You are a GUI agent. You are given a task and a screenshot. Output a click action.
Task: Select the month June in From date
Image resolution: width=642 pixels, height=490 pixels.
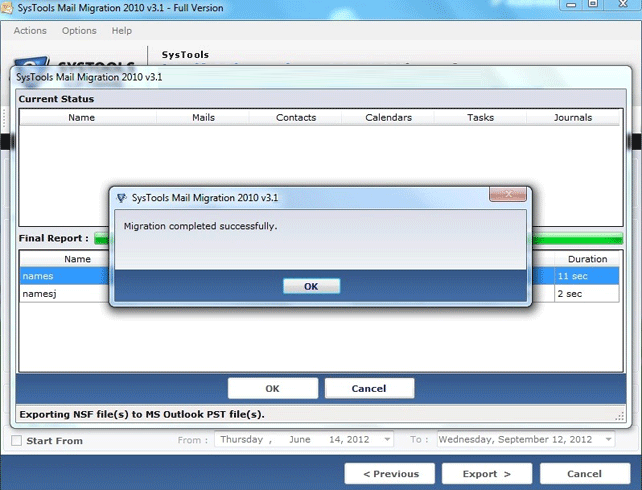(300, 439)
